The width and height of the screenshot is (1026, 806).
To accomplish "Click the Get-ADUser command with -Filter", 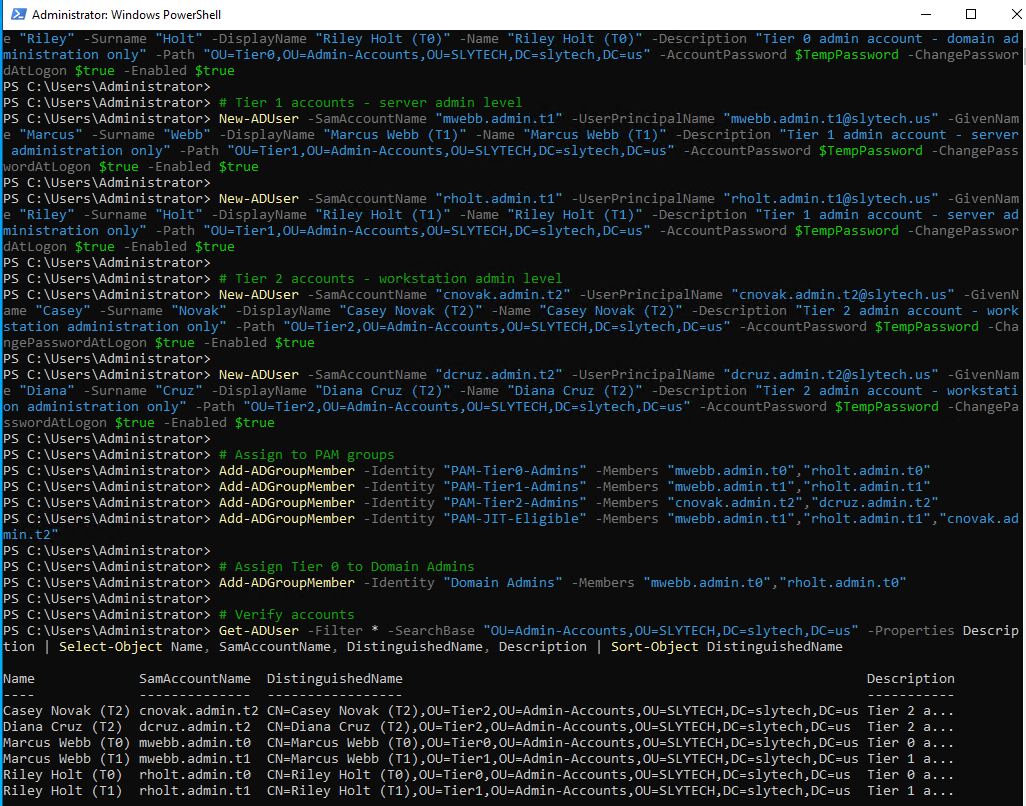I will point(258,631).
